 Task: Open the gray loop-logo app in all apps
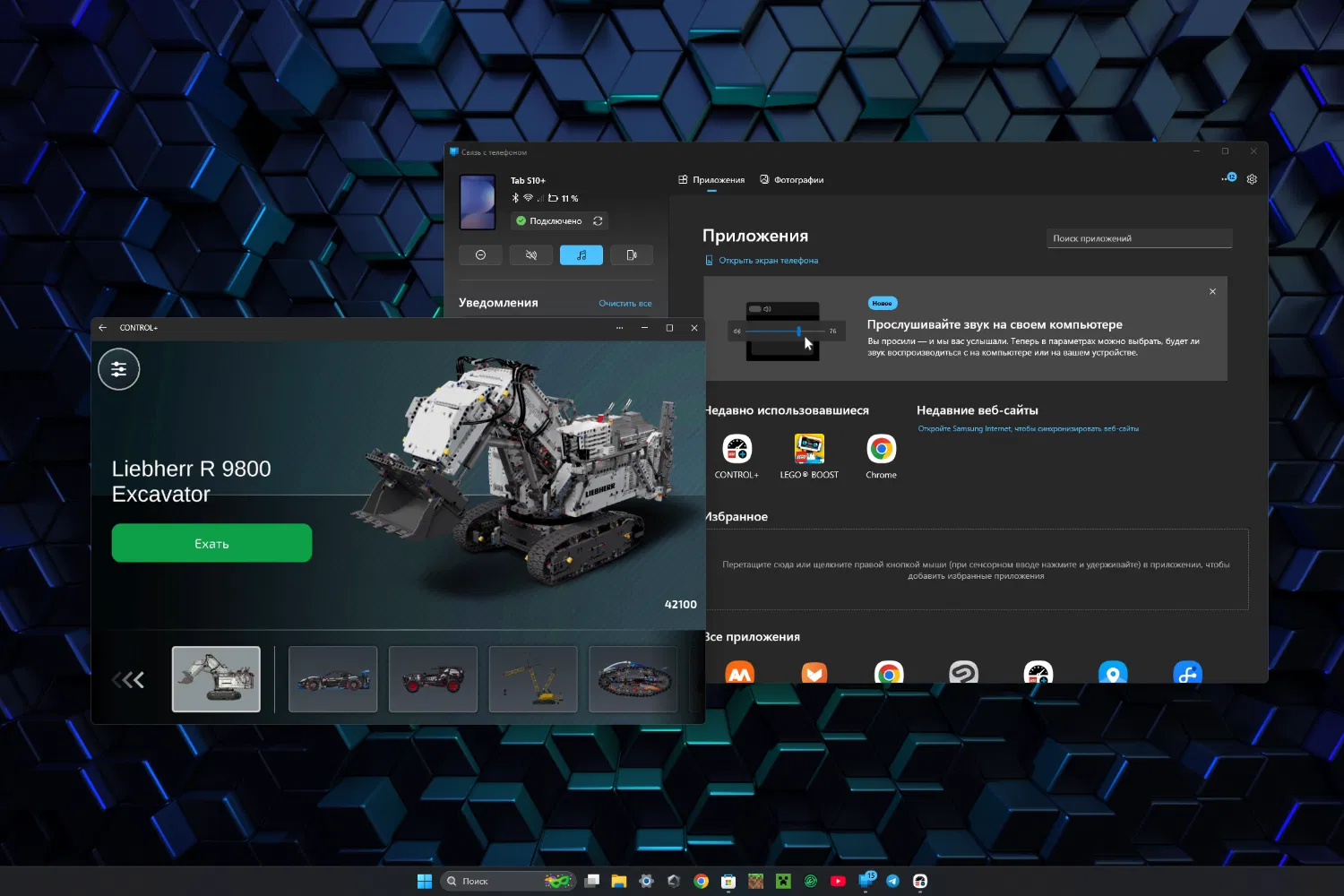[x=963, y=674]
